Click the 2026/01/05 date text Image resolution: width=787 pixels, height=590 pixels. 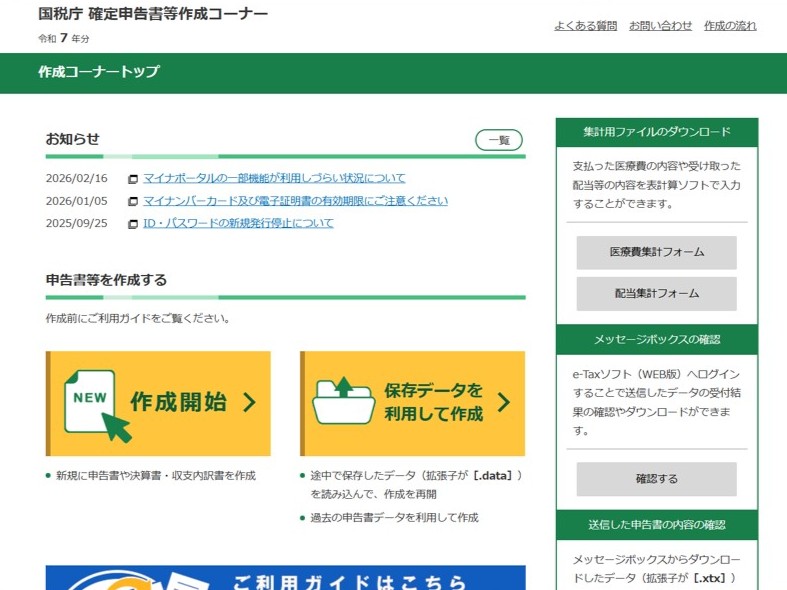click(x=76, y=201)
